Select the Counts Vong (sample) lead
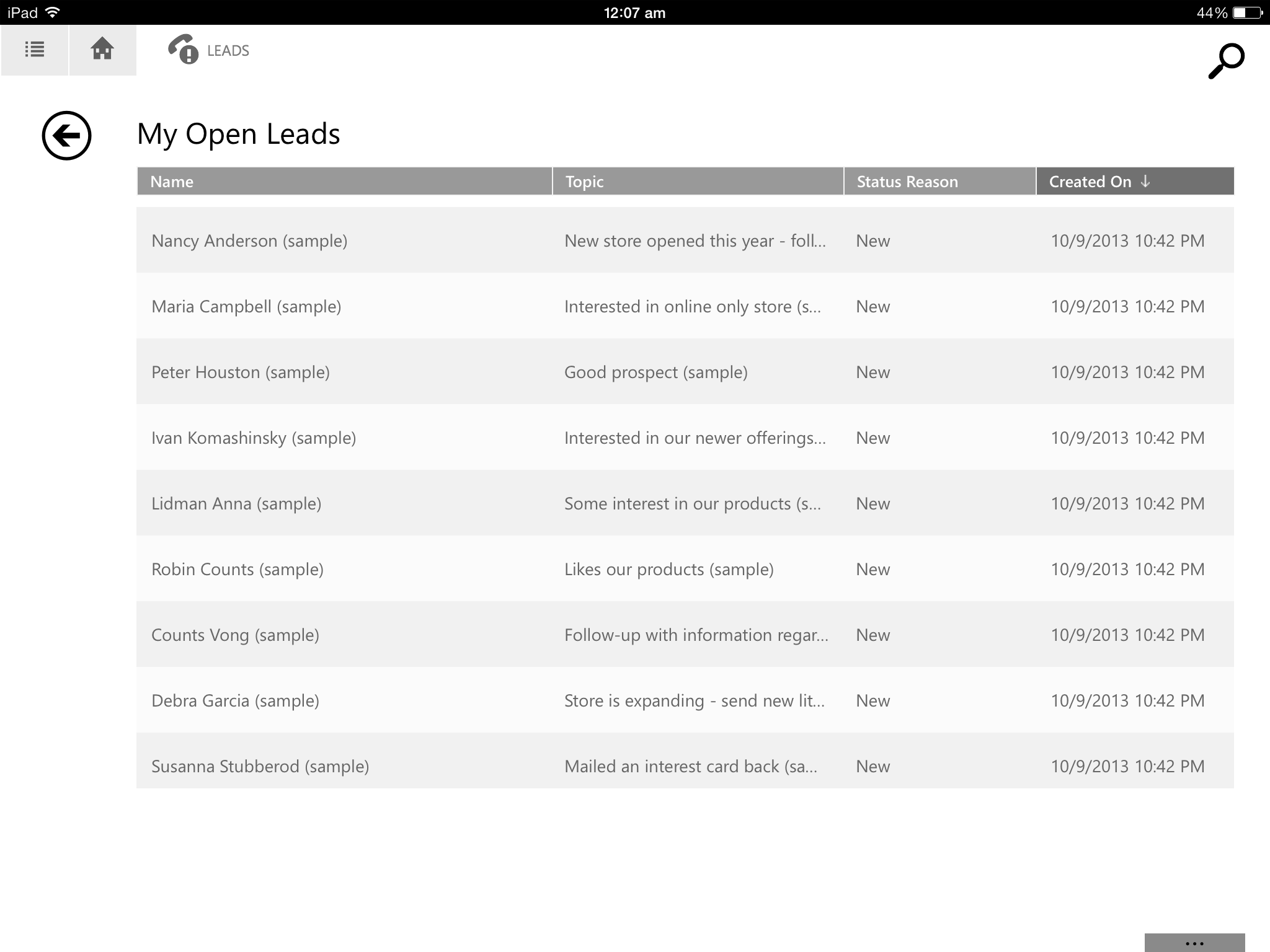 pyautogui.click(x=235, y=635)
